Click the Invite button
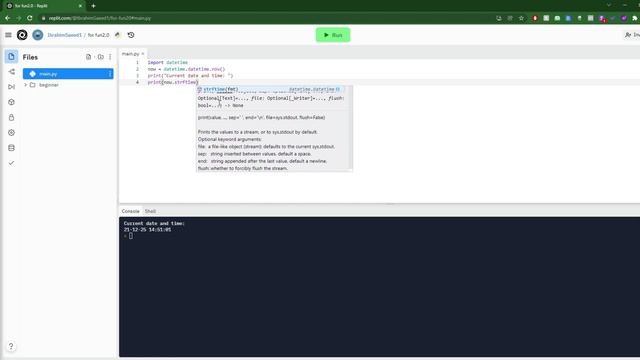The width and height of the screenshot is (640, 360). click(632, 35)
